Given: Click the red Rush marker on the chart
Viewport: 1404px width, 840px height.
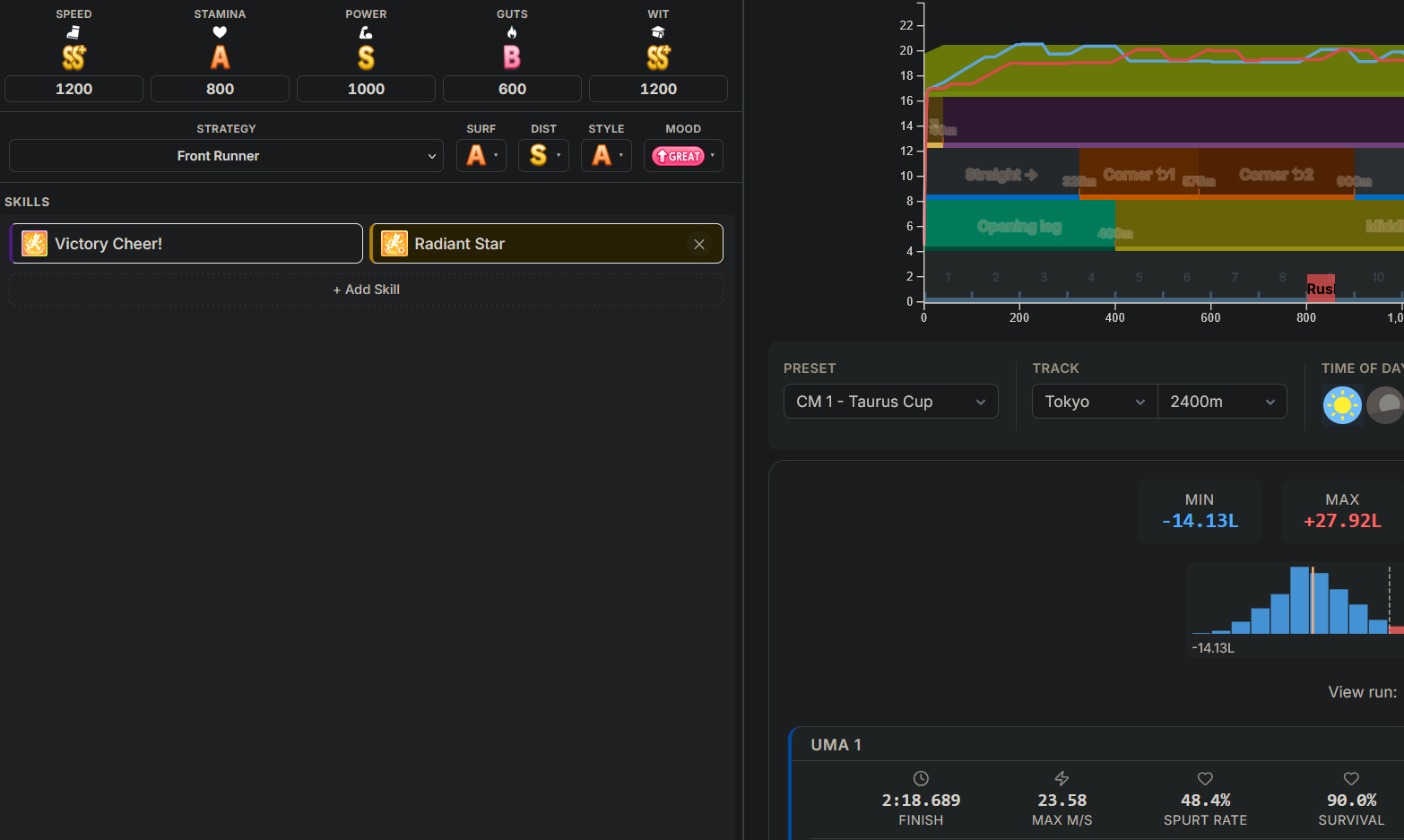Looking at the screenshot, I should [1321, 288].
